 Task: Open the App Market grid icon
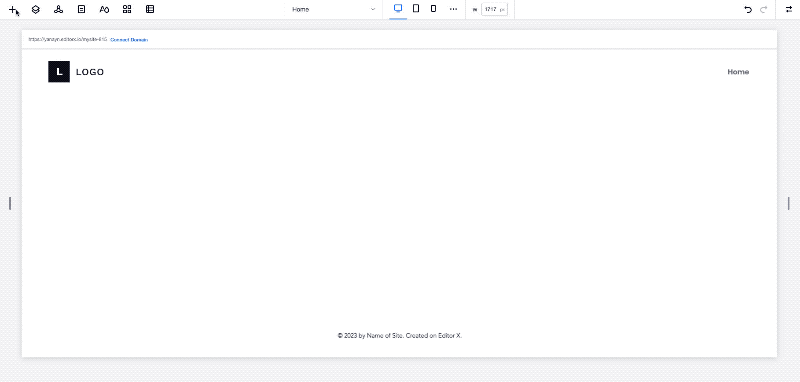(127, 9)
